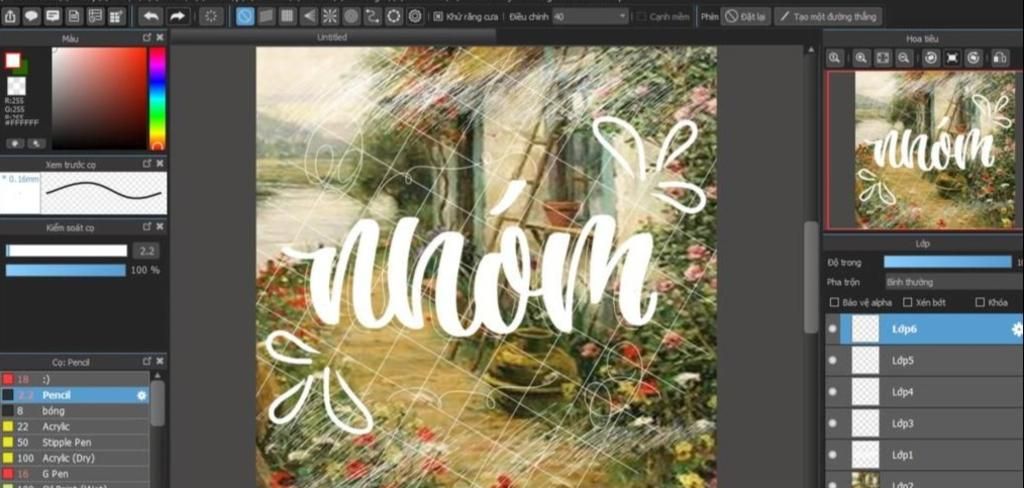The width and height of the screenshot is (1024, 488).
Task: Enable vanishing point snap
Action: click(309, 16)
